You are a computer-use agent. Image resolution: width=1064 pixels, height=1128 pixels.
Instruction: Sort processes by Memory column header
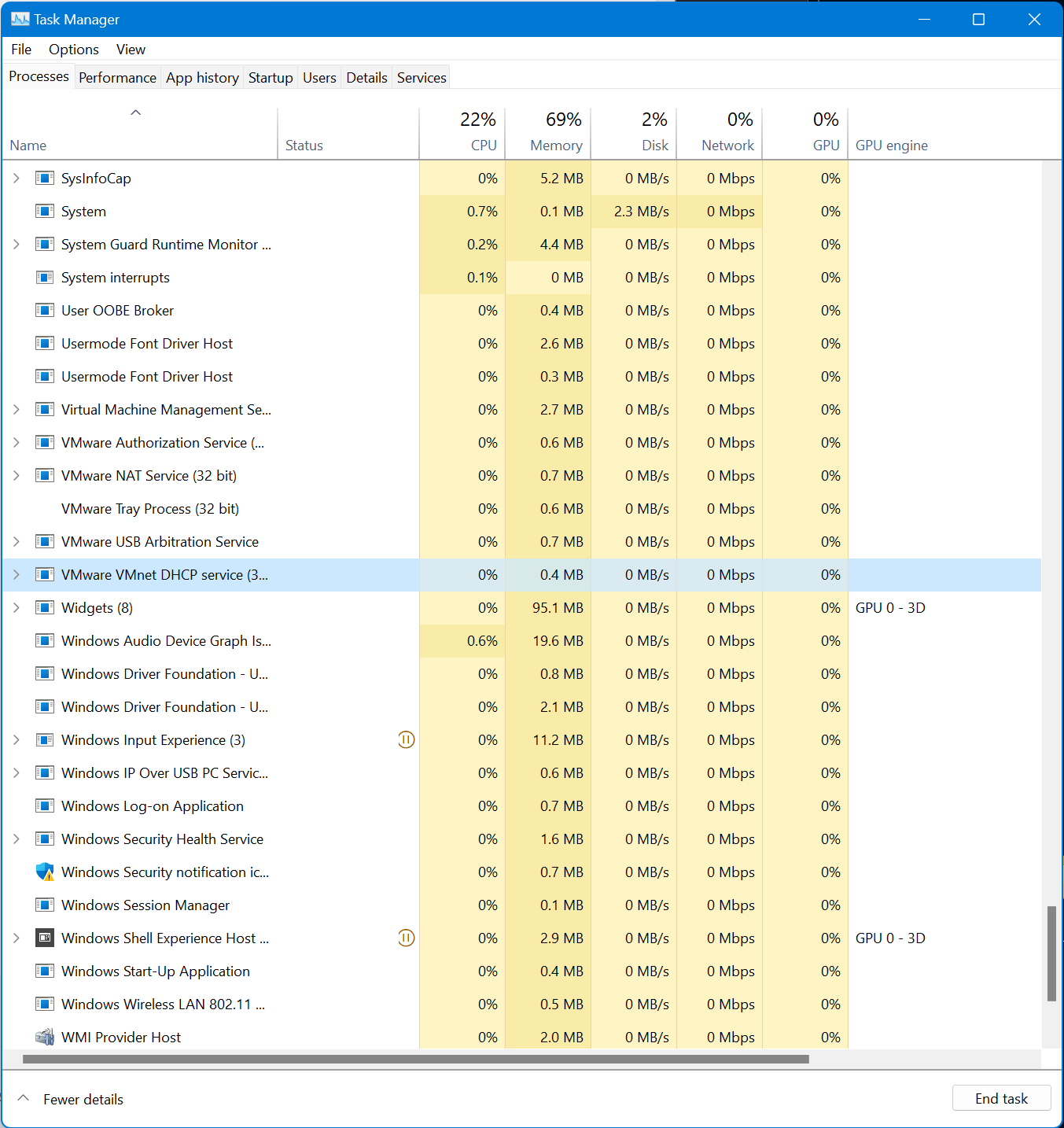[548, 131]
